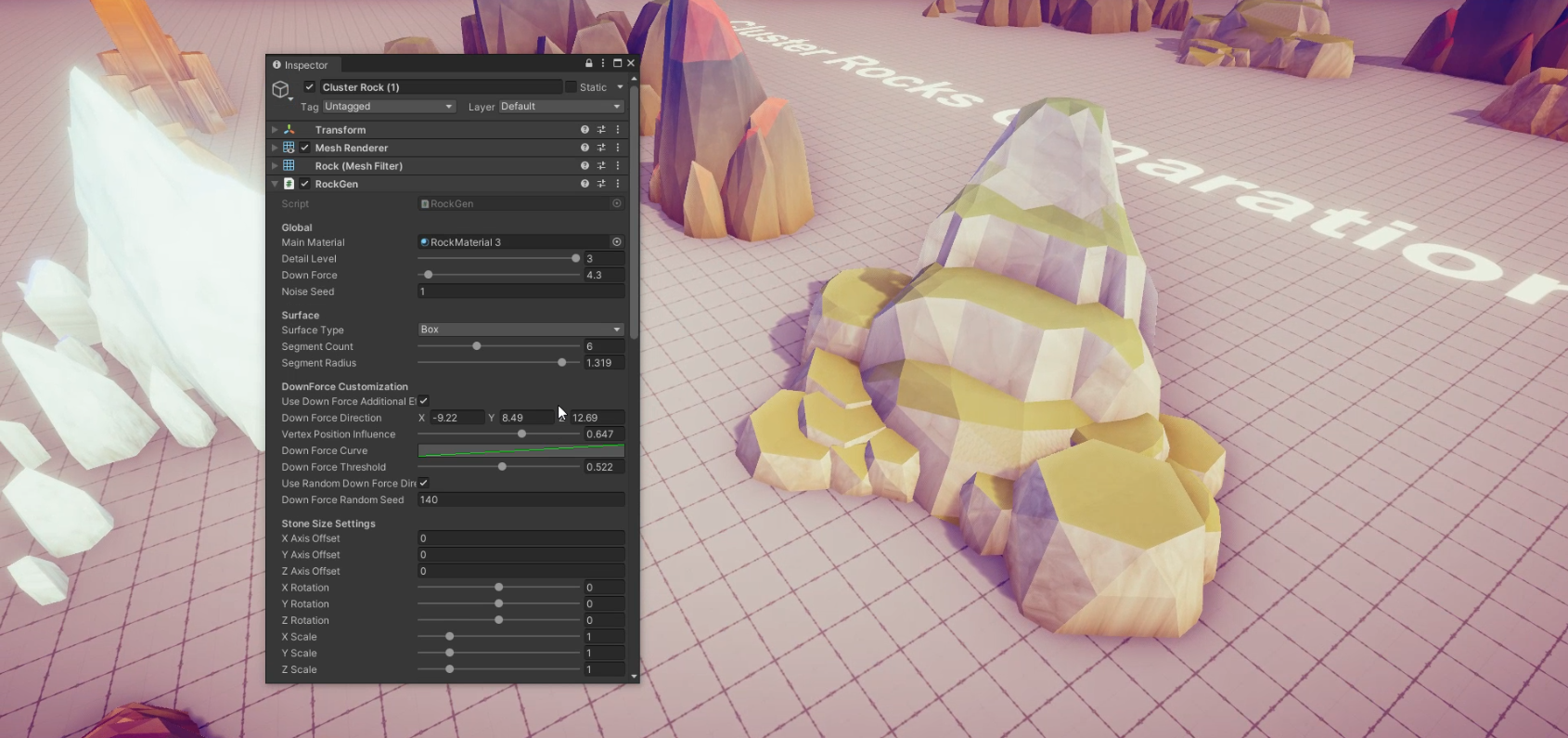
Task: Open help for Mesh Renderer component
Action: (585, 148)
